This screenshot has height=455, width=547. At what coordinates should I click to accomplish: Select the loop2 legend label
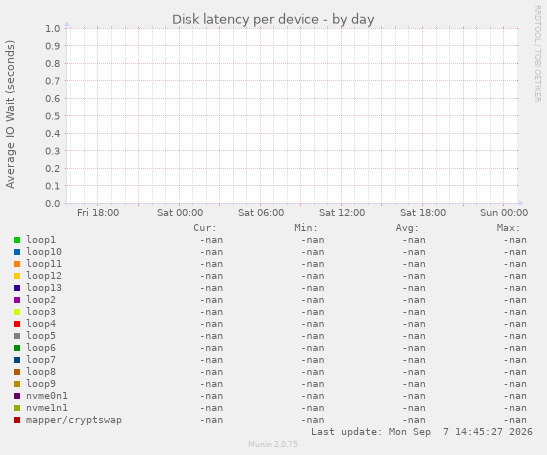click(41, 300)
